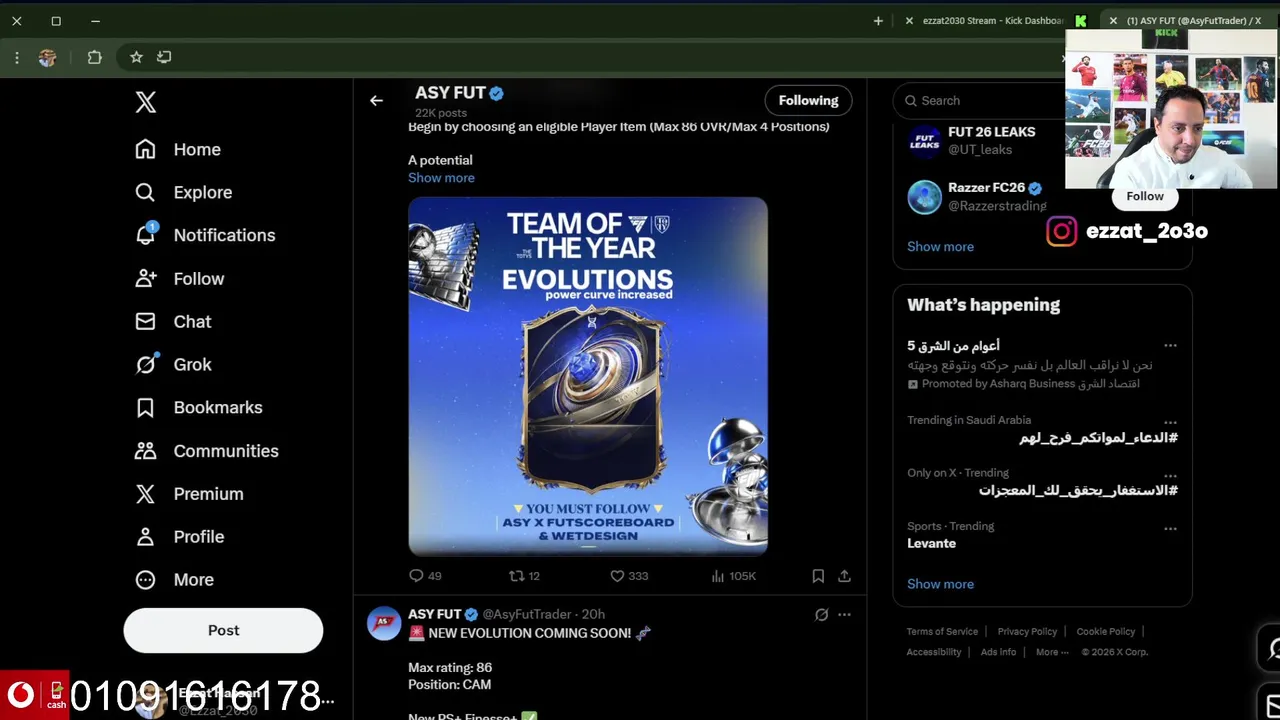Click the FUT 26 LEAKS avatar
The image size is (1280, 720).
tap(924, 141)
